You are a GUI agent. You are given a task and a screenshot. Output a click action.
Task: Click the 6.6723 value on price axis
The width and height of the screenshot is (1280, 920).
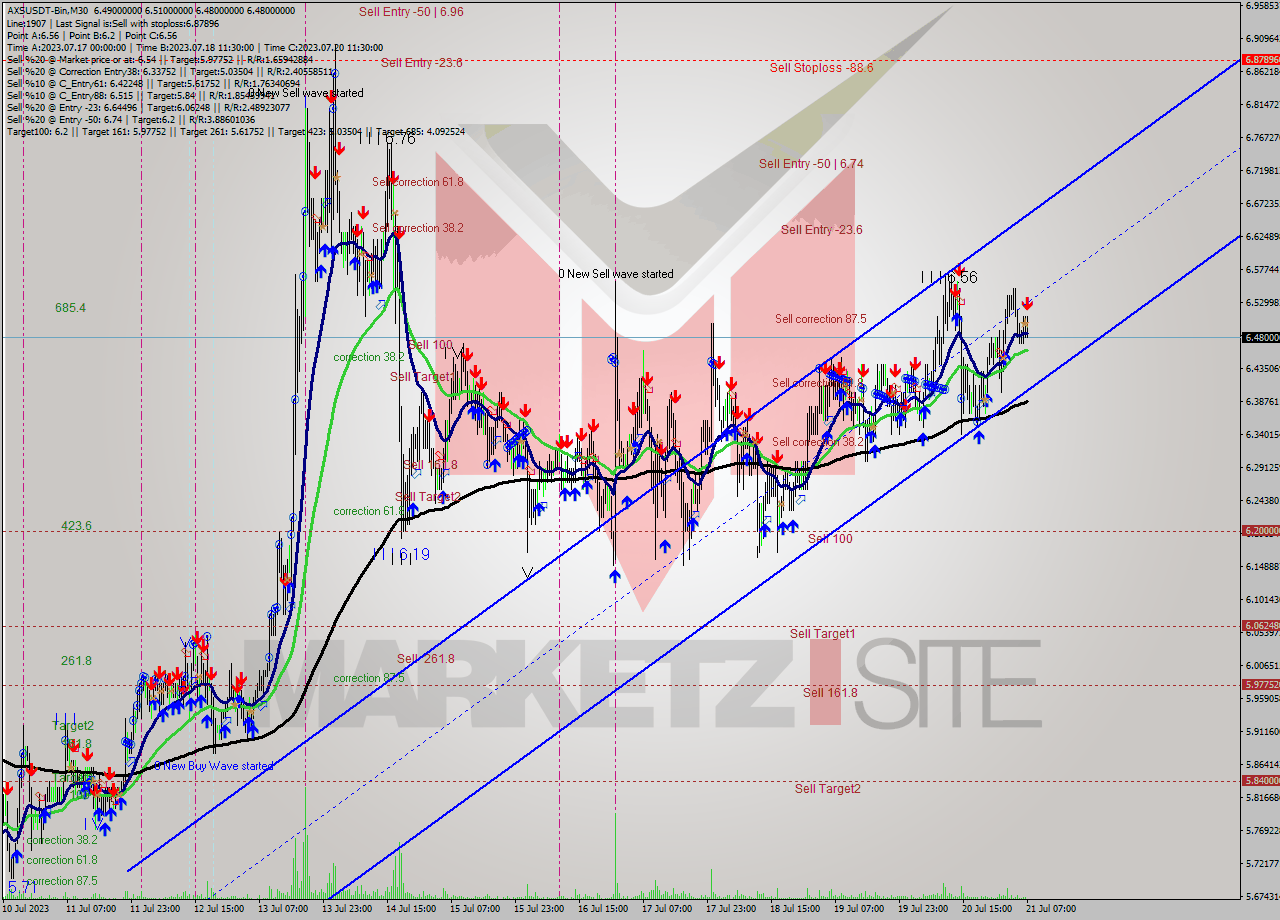point(1262,203)
